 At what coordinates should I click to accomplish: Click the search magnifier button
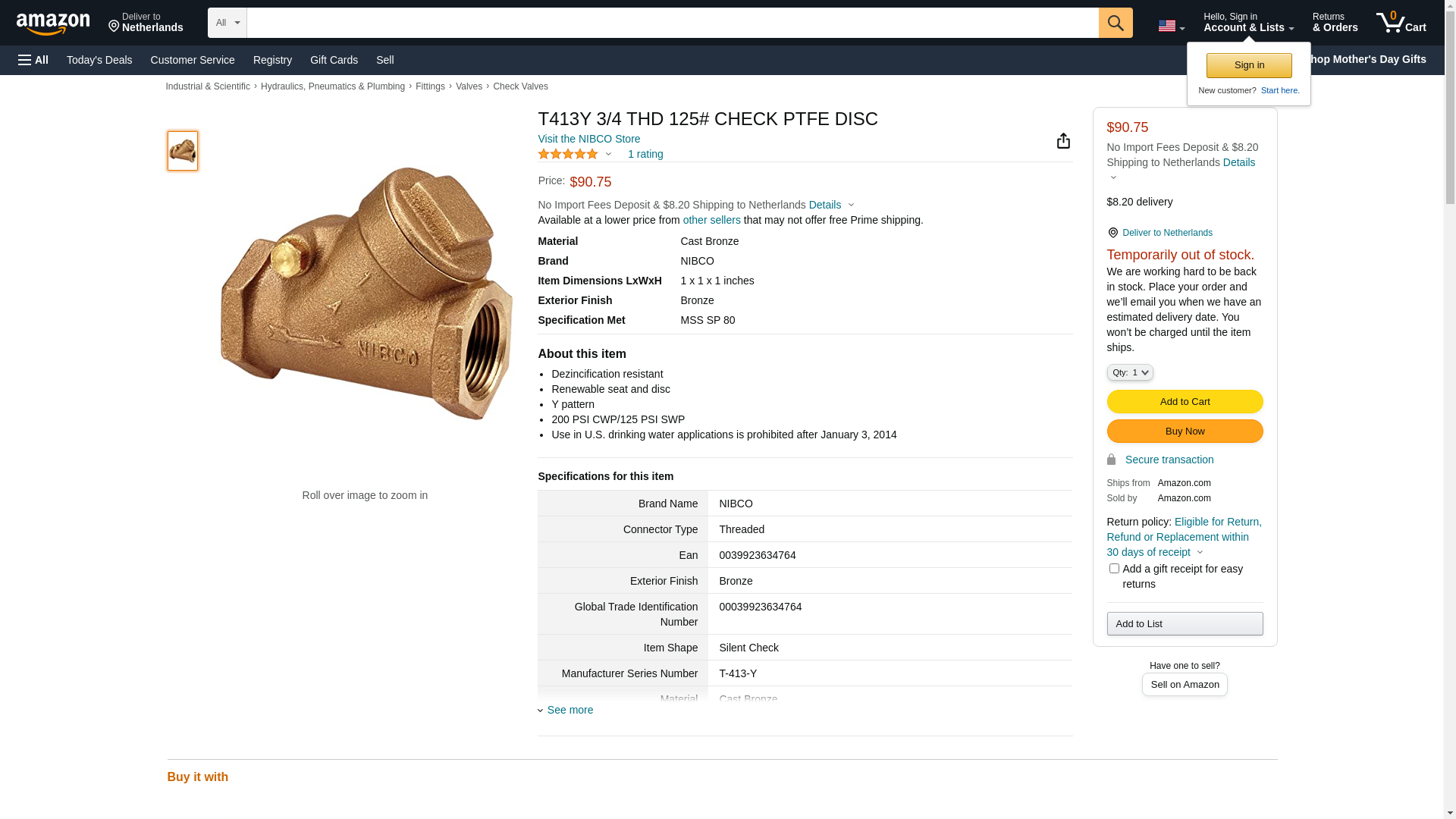point(1116,23)
